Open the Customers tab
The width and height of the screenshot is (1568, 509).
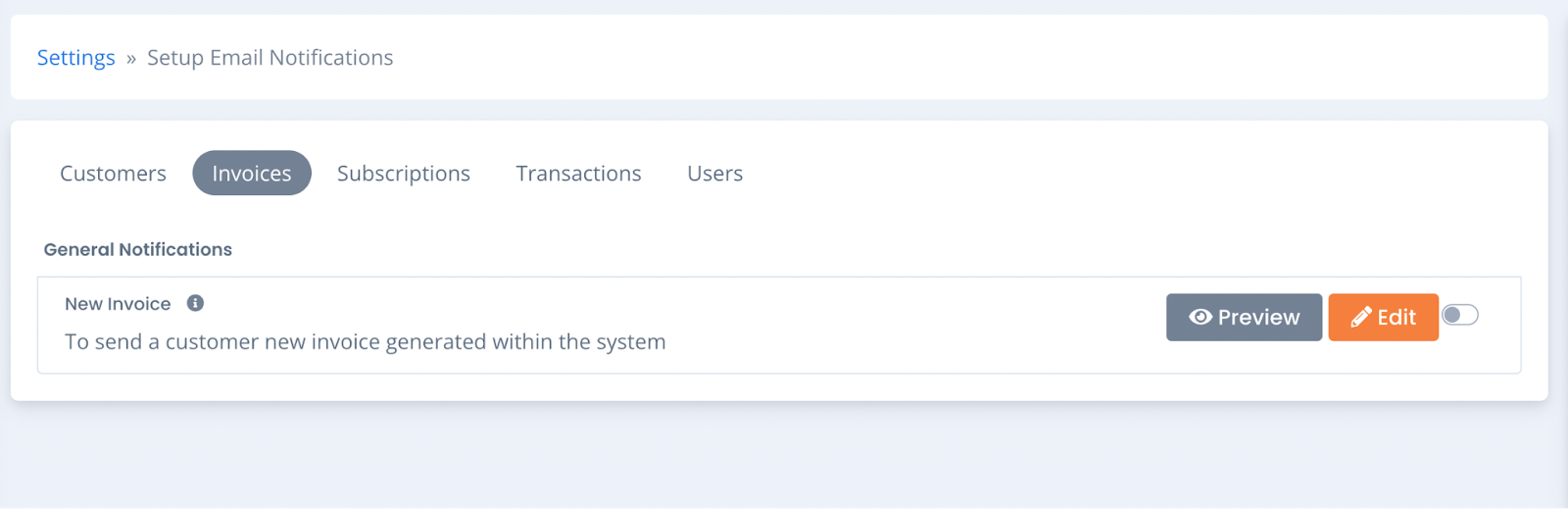click(113, 173)
